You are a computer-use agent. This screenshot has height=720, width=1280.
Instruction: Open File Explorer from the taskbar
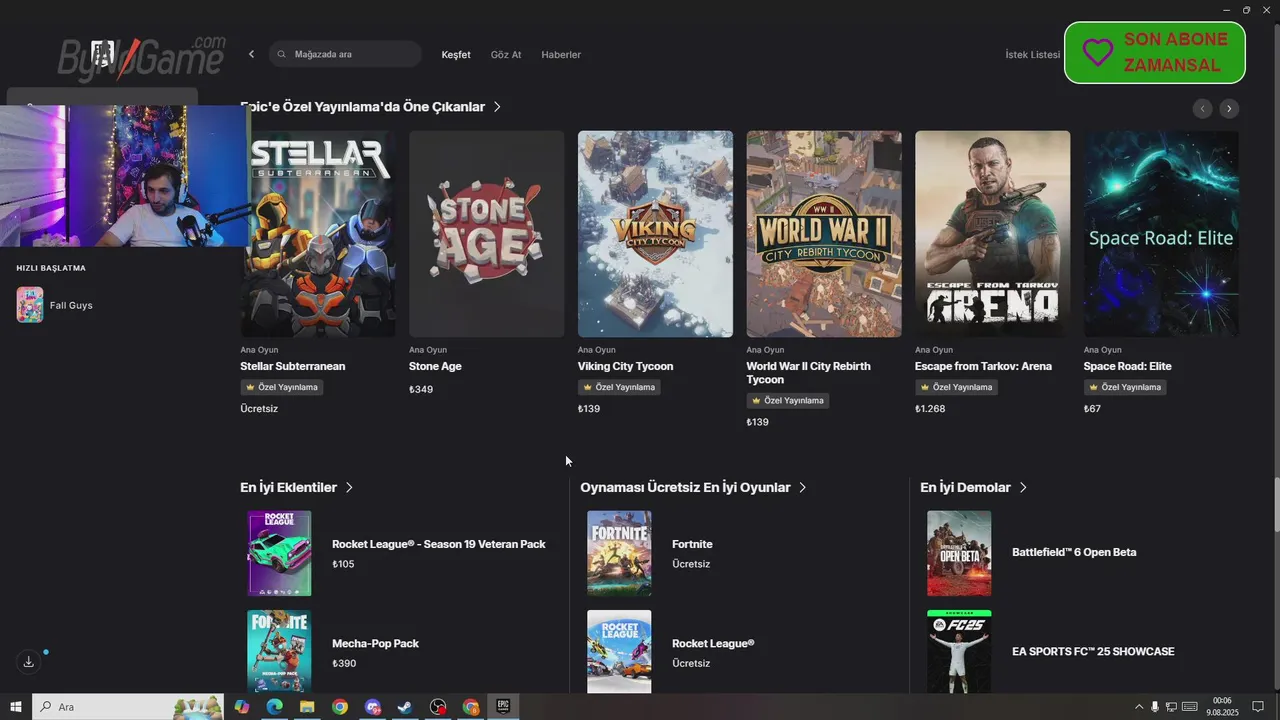[x=307, y=707]
